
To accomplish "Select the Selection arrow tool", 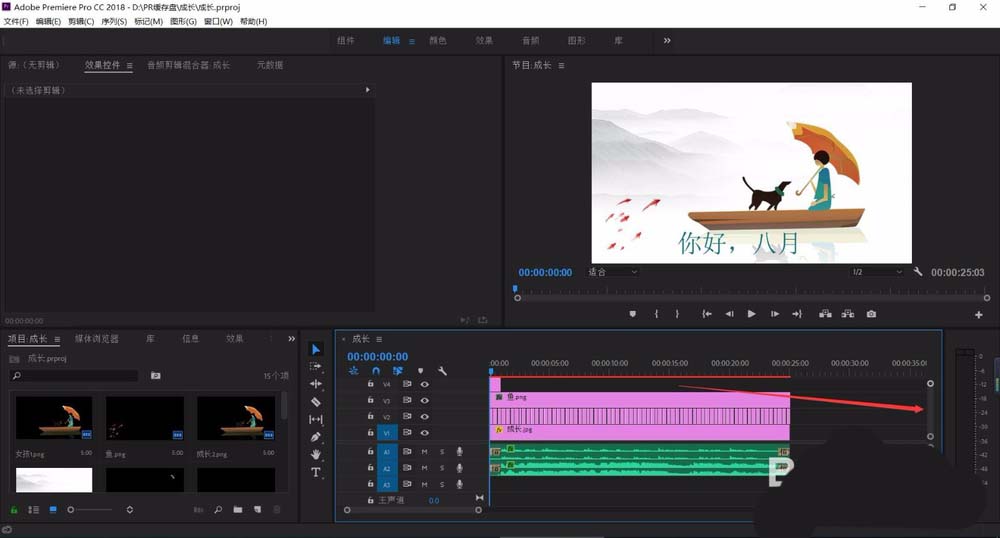I will [316, 349].
